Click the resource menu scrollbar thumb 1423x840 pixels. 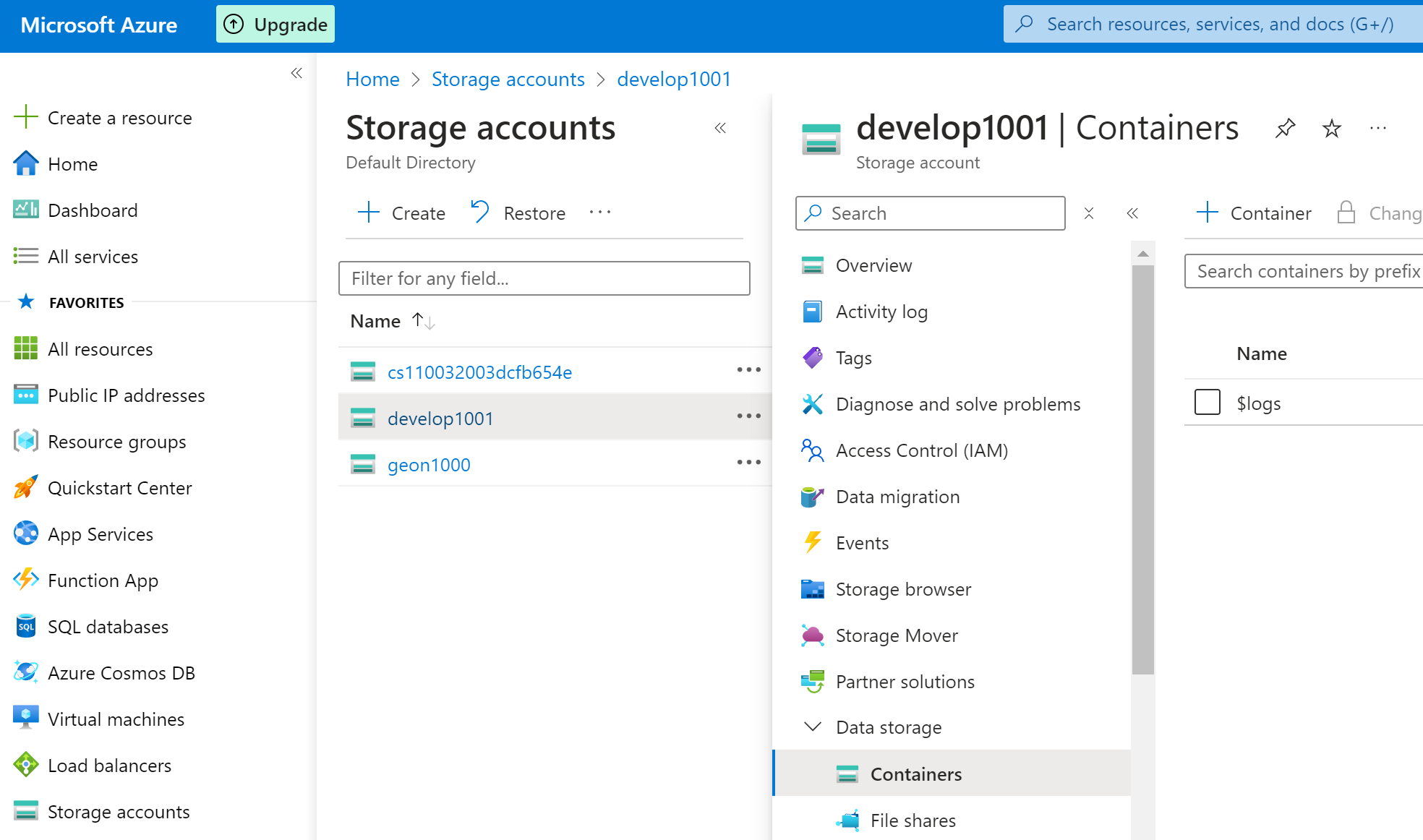tap(1143, 470)
